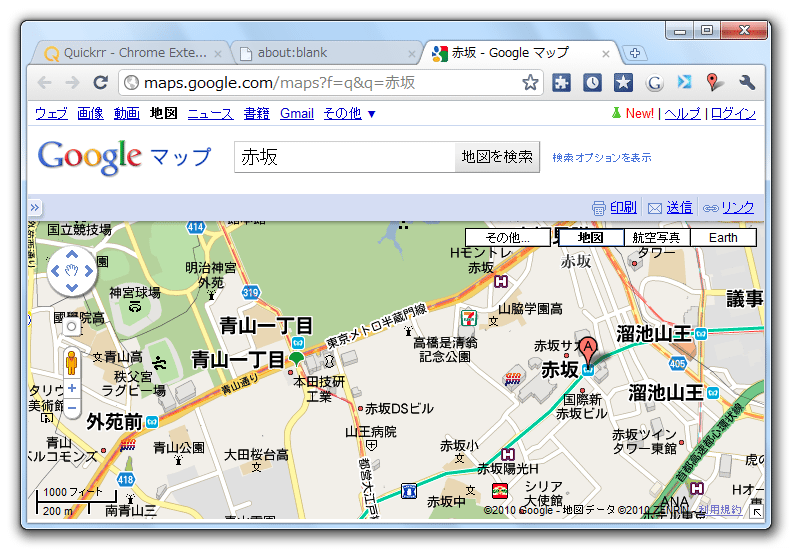Zoom out with the map minus button

point(71,408)
